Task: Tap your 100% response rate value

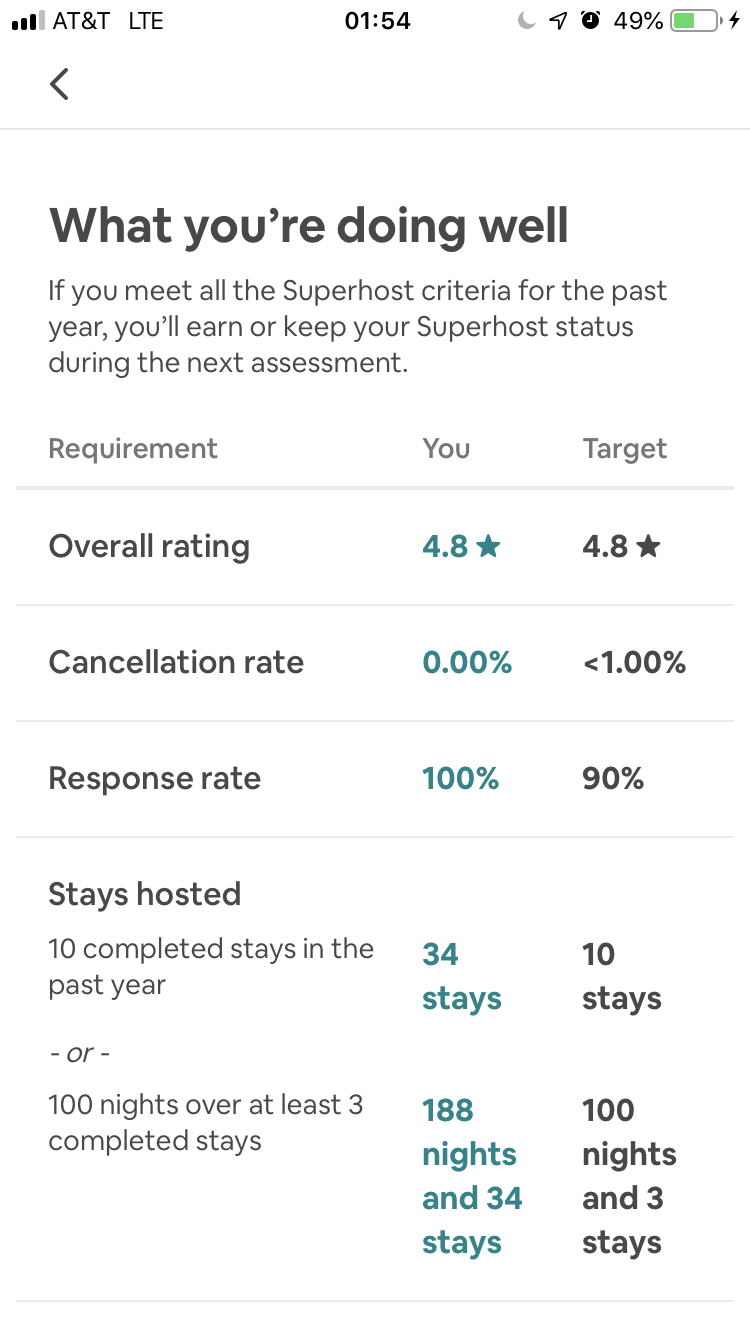Action: point(460,779)
